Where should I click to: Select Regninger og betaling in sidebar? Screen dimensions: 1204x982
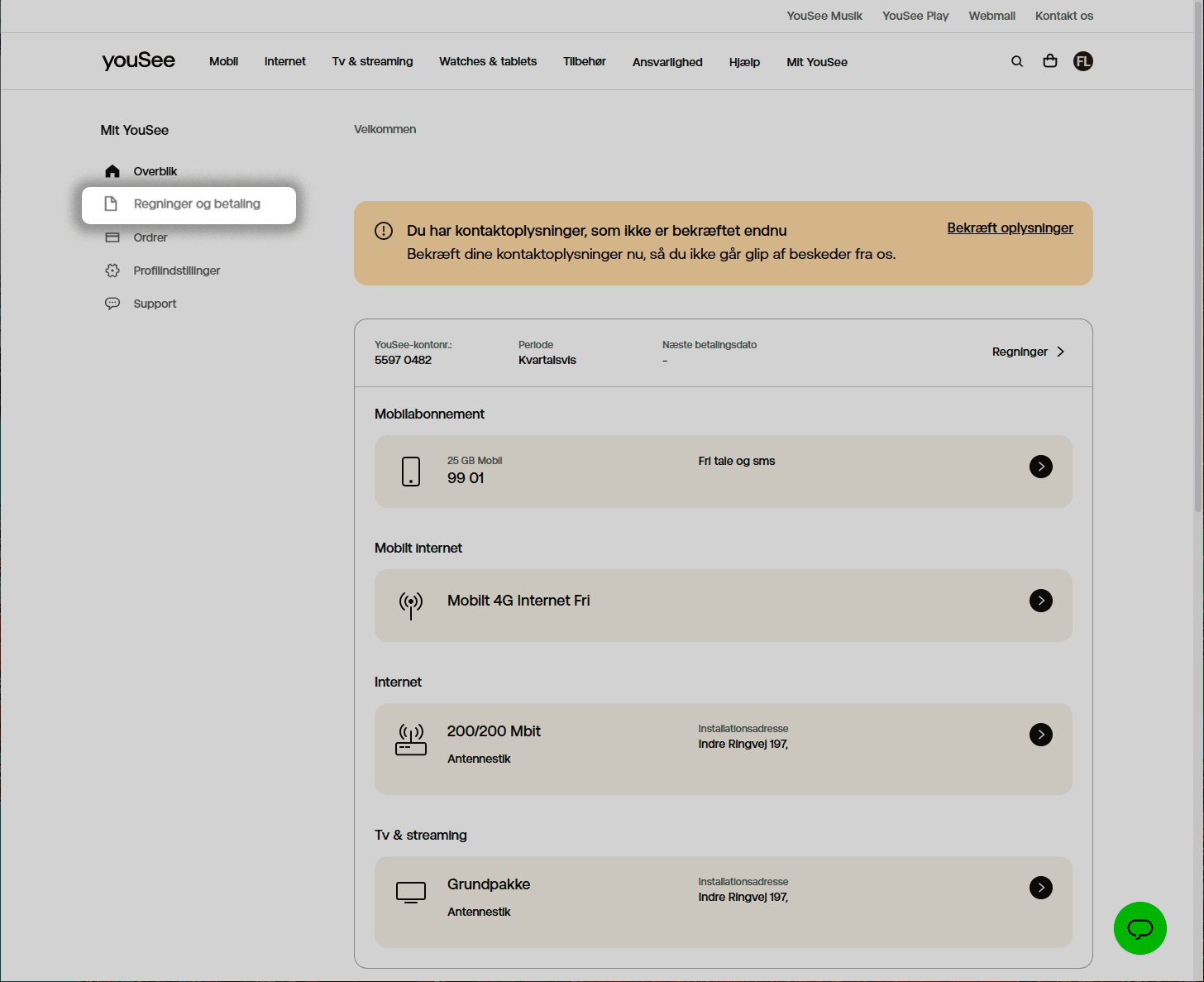pos(197,204)
